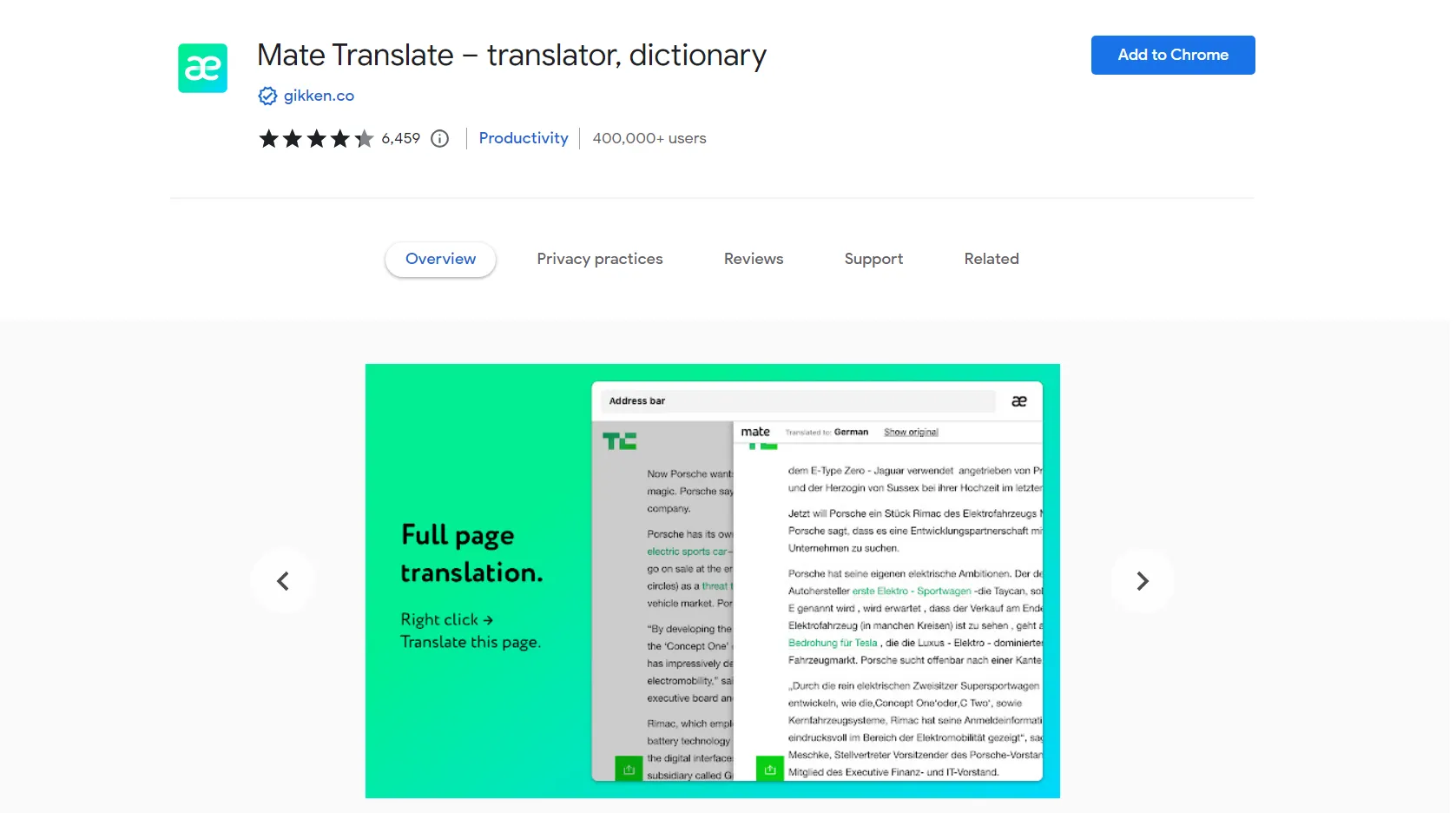This screenshot has width=1456, height=813.
Task: Click the Full page translation screenshot
Action: point(713,581)
